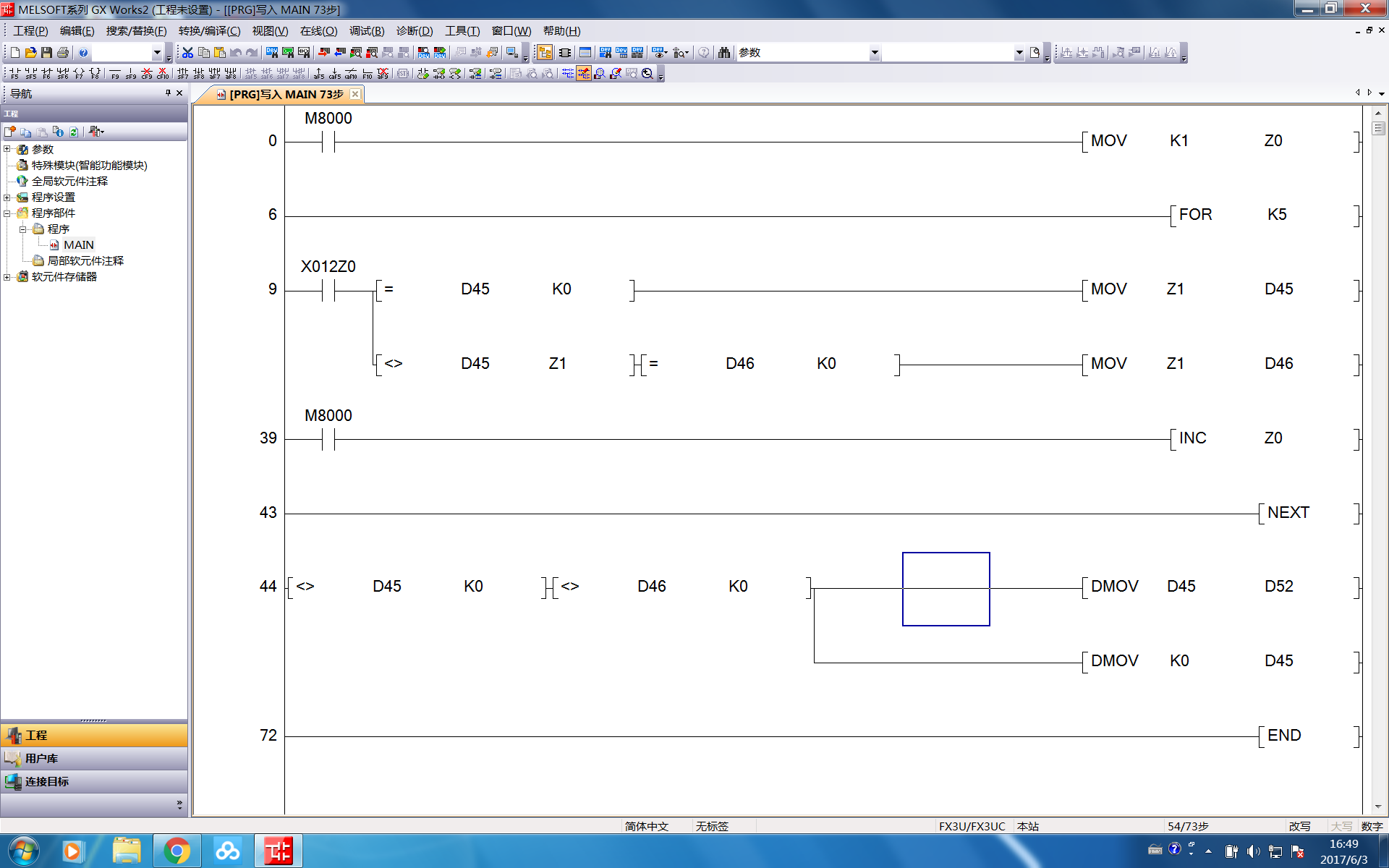This screenshot has height=868, width=1389.
Task: Open the 参数 dropdown in toolbar
Action: pyautogui.click(x=874, y=53)
